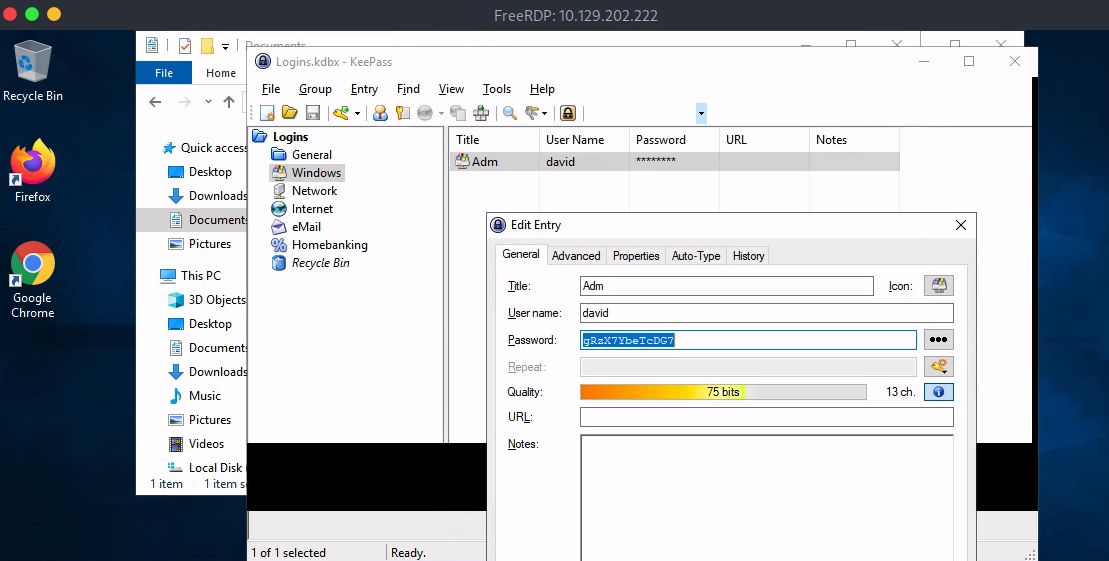Click the Password column header
This screenshot has height=561, width=1109.
click(674, 139)
